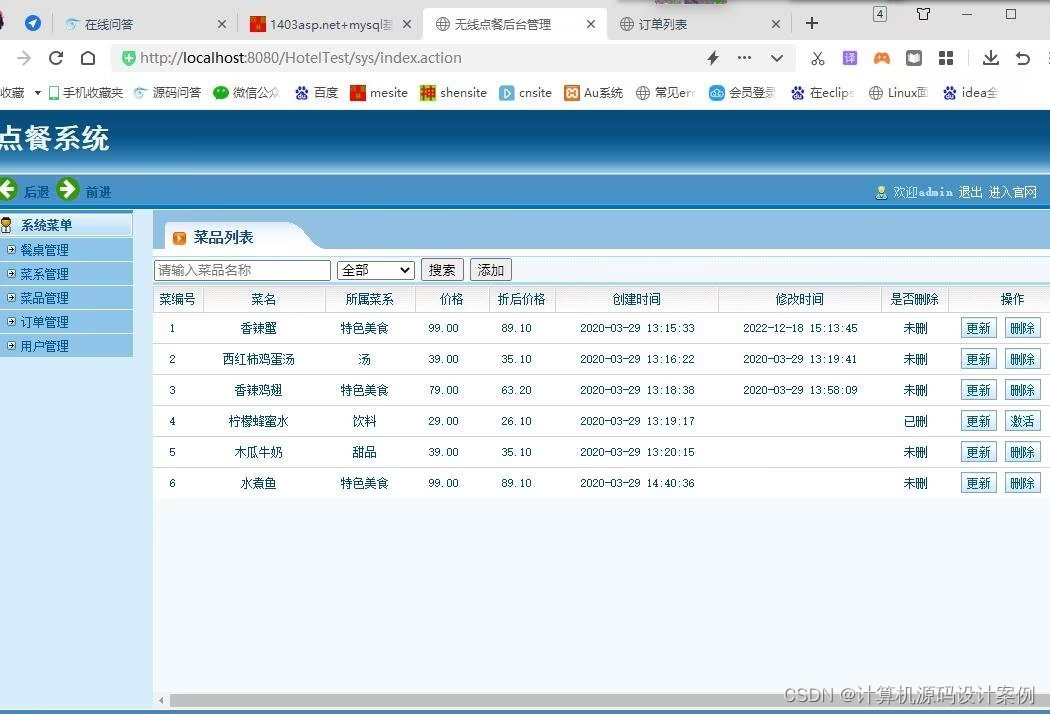Click the 添加 add button
The height and width of the screenshot is (714, 1050).
click(491, 270)
